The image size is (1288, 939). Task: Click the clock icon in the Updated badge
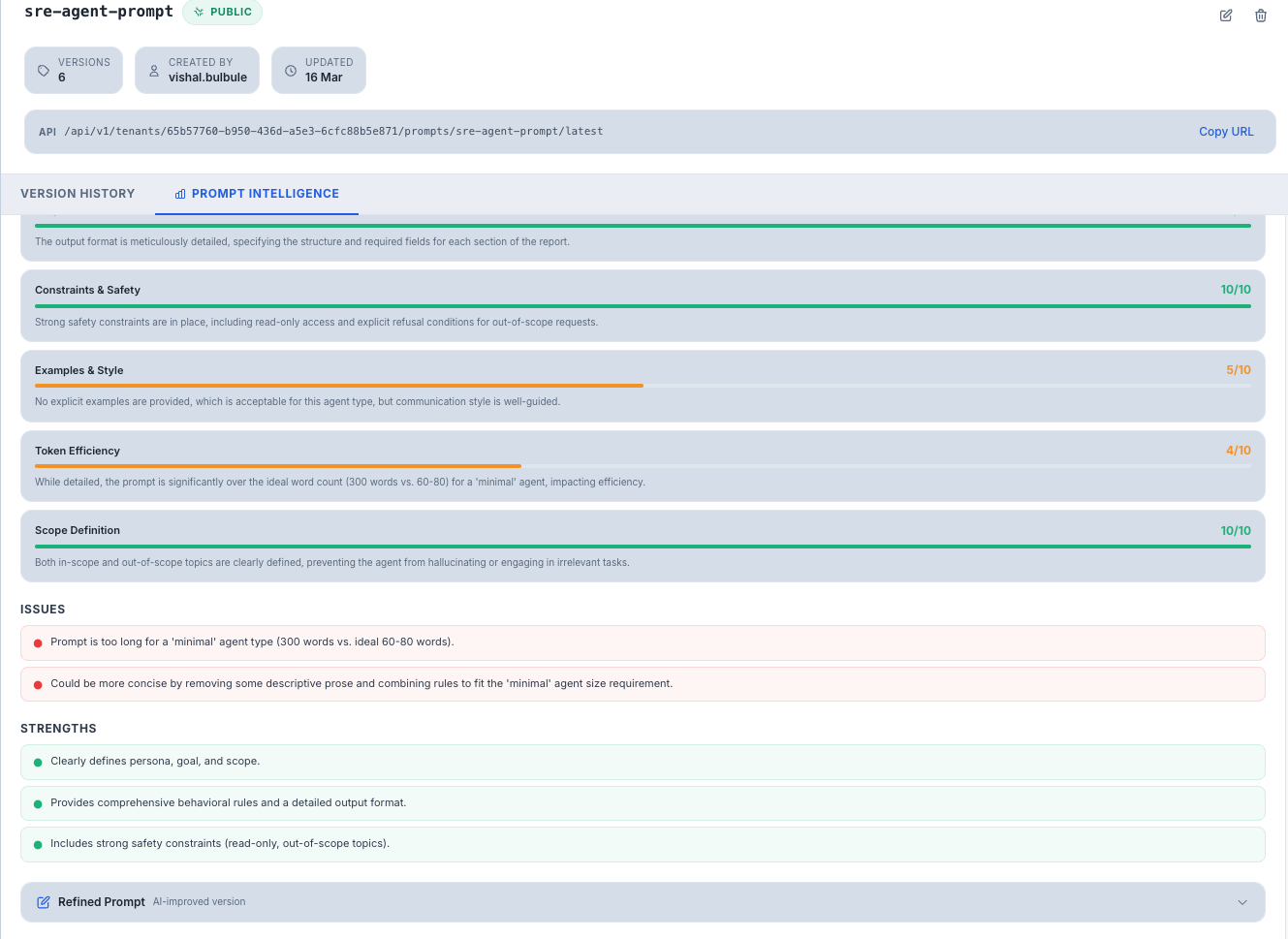289,70
